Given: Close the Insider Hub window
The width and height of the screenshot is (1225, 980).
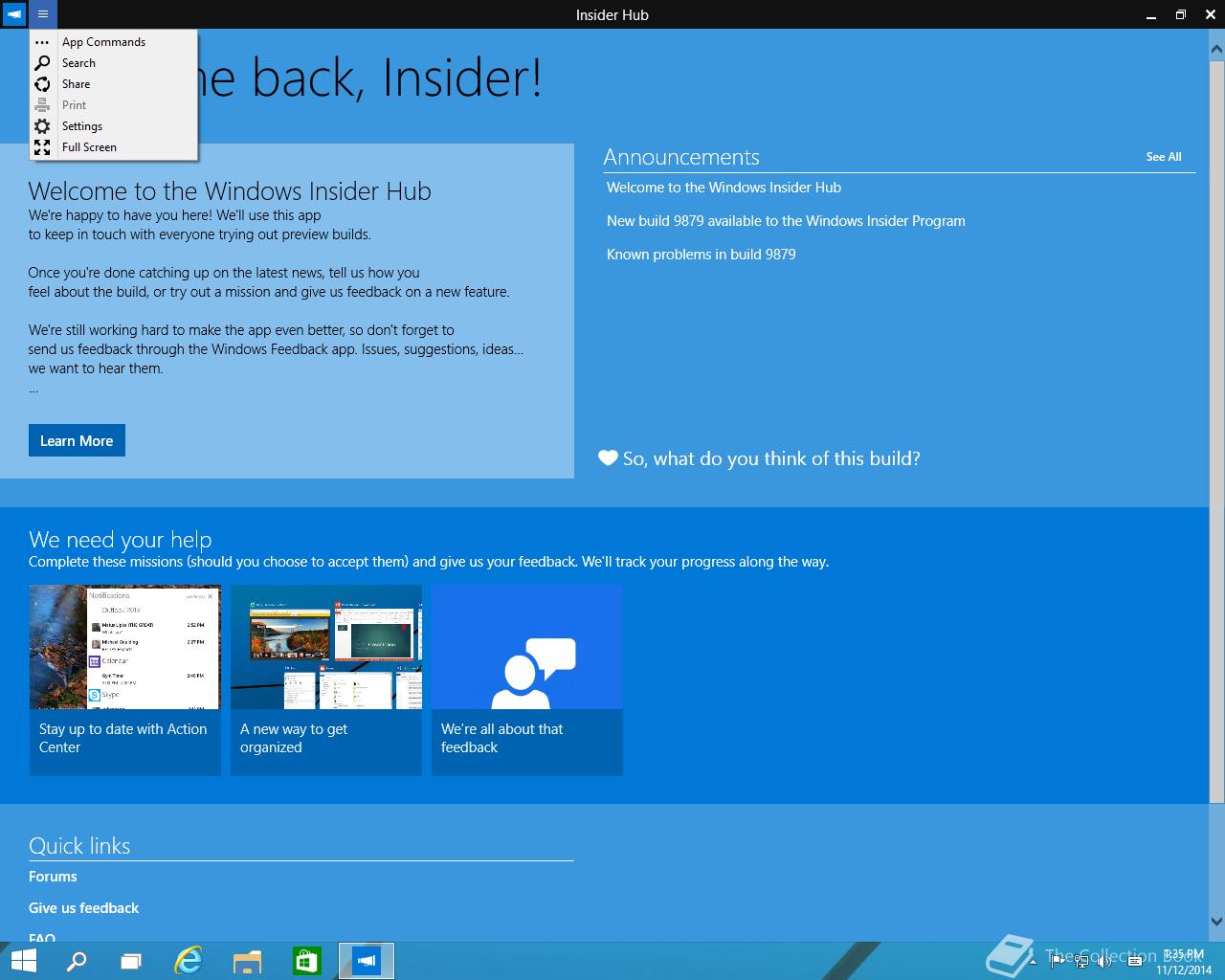Looking at the screenshot, I should click(x=1211, y=14).
